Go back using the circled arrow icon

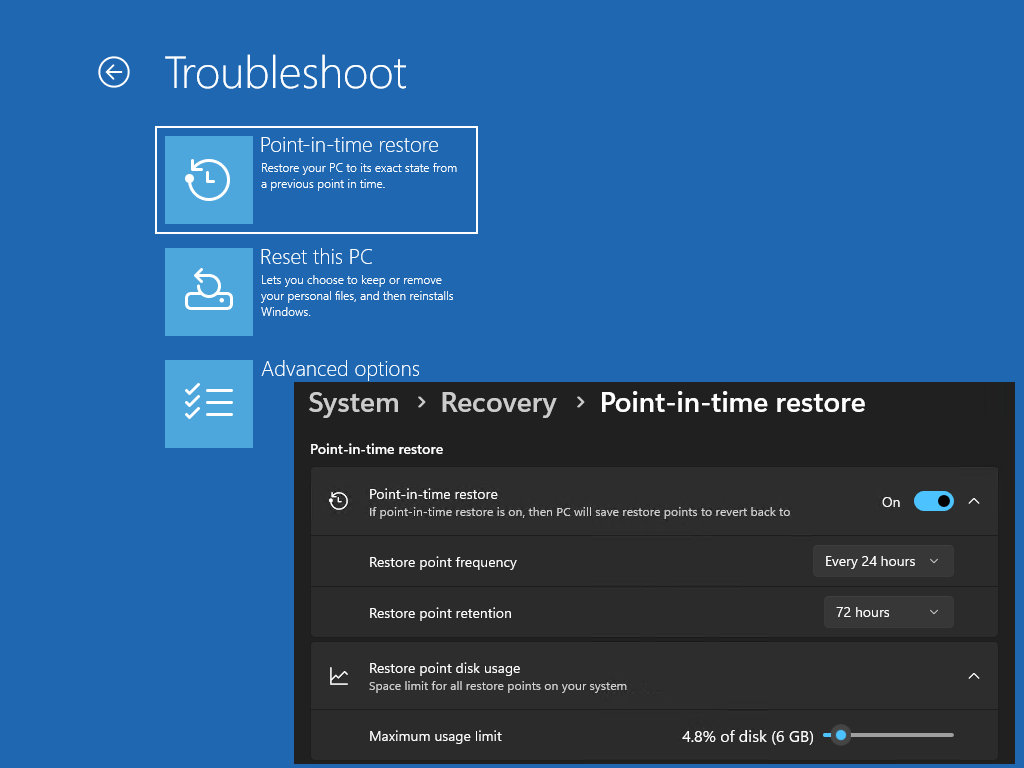[x=114, y=72]
